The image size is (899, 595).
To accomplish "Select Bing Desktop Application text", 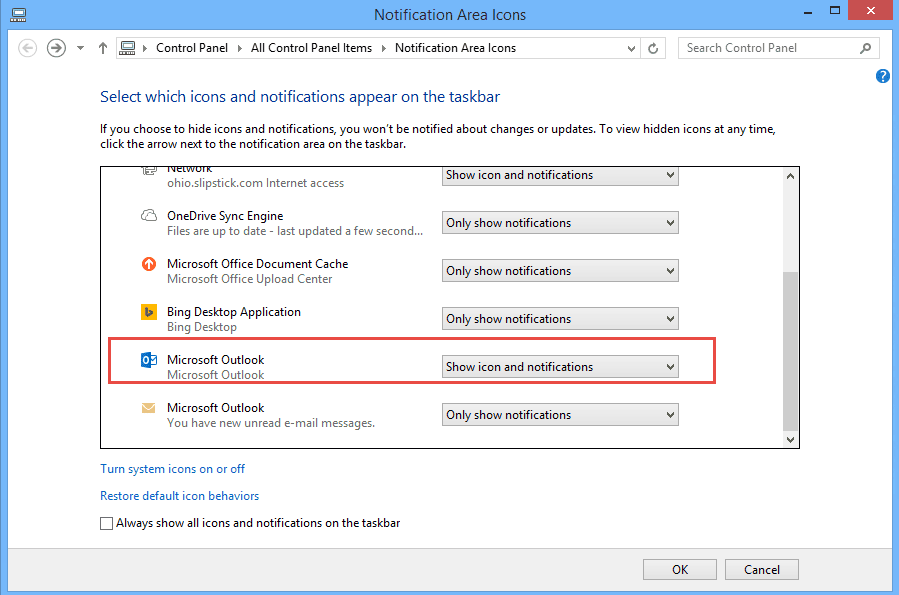I will pos(234,312).
